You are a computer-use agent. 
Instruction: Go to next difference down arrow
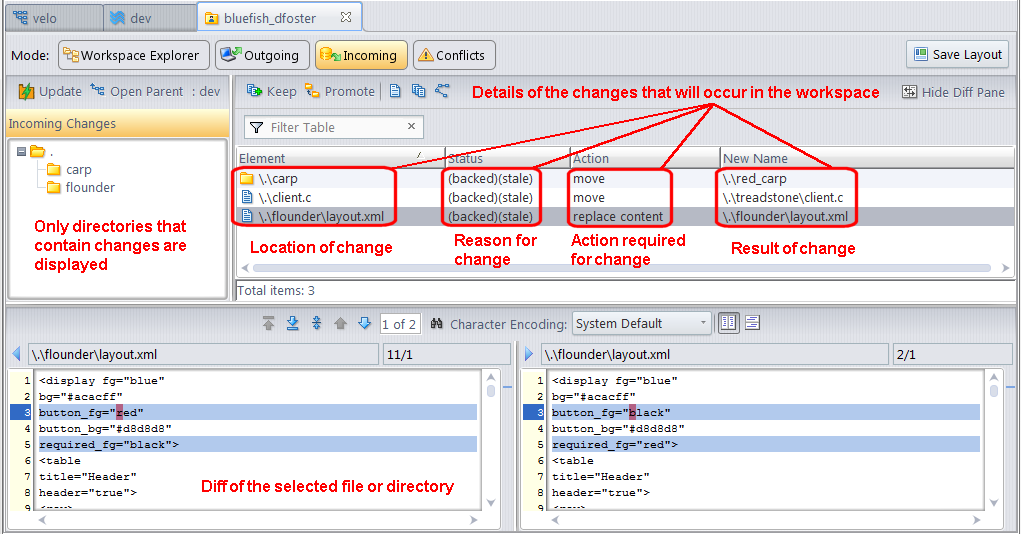(364, 324)
